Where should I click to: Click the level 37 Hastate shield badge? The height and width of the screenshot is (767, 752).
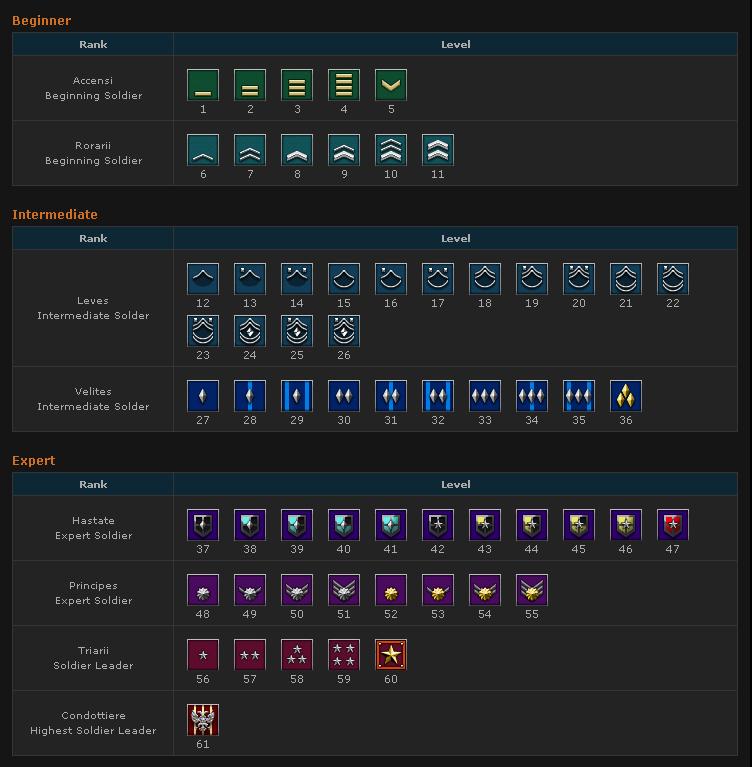coord(203,525)
